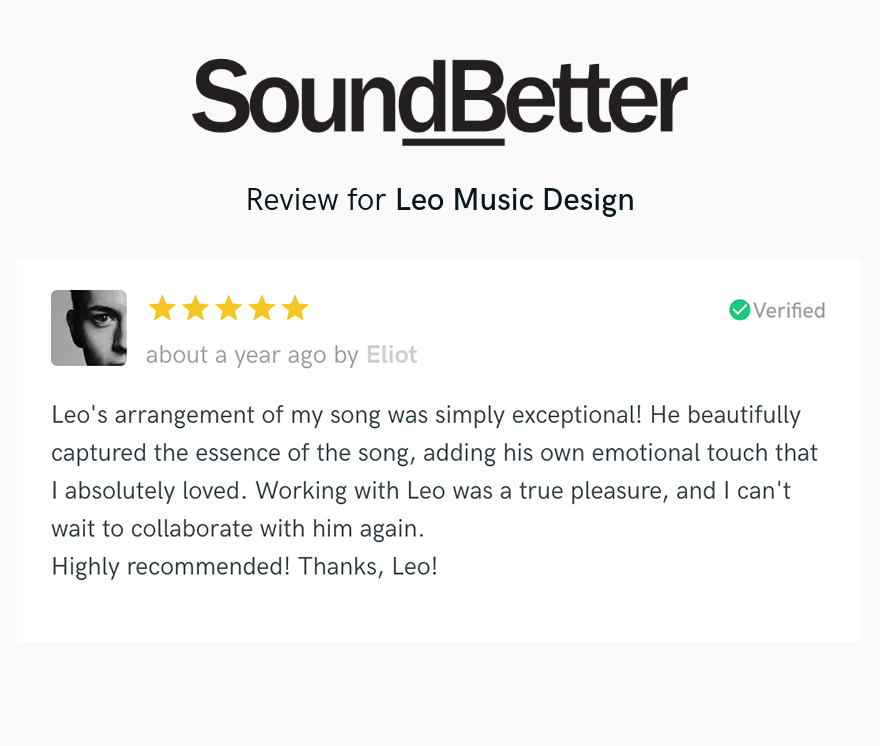Click the 'about a year ago' timestamp
Image resolution: width=880 pixels, height=746 pixels.
tap(236, 355)
